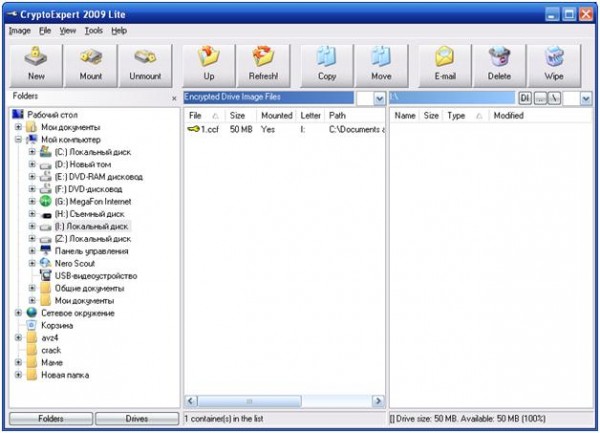Screen dimensions: 600x433
Task: Close the Folders panel with its x
Action: pyautogui.click(x=174, y=98)
